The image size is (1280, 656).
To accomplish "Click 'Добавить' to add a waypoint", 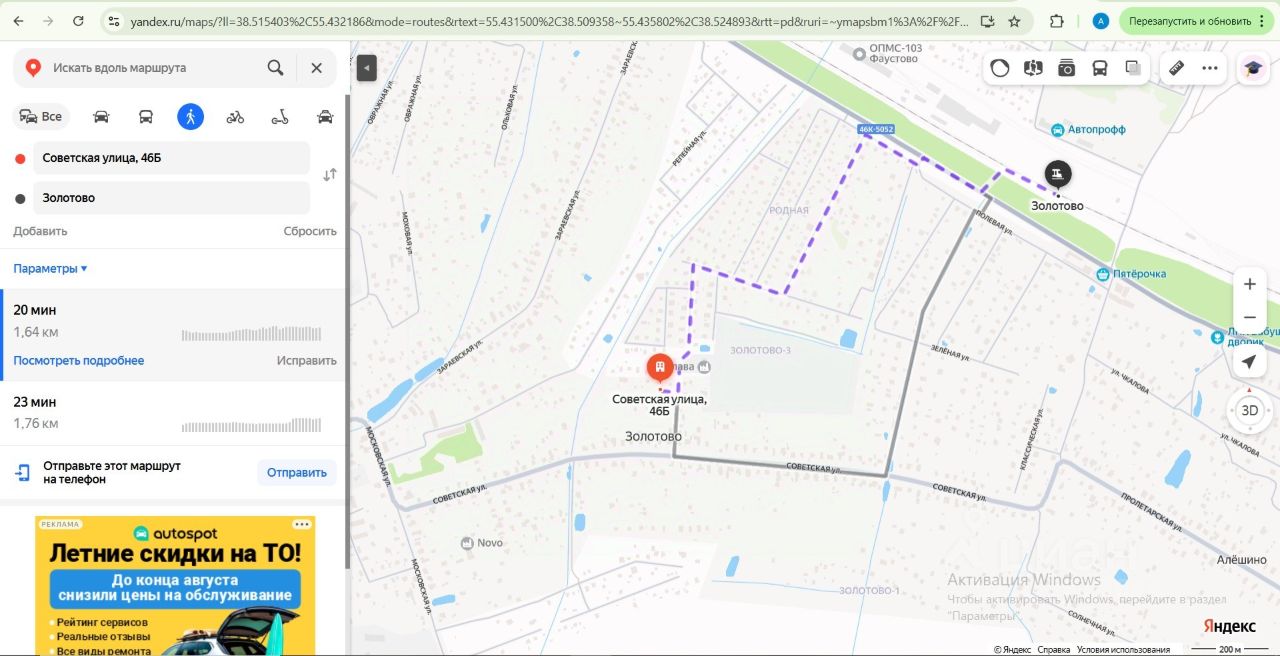I will click(x=40, y=231).
